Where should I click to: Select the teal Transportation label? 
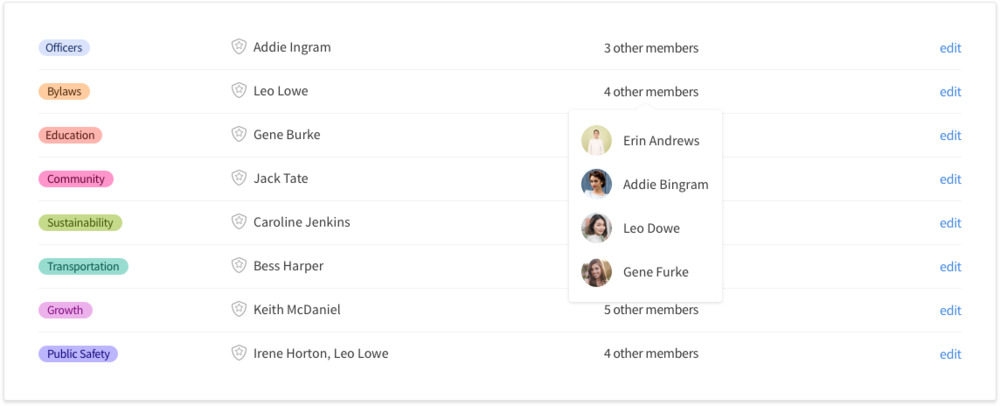pyautogui.click(x=83, y=267)
